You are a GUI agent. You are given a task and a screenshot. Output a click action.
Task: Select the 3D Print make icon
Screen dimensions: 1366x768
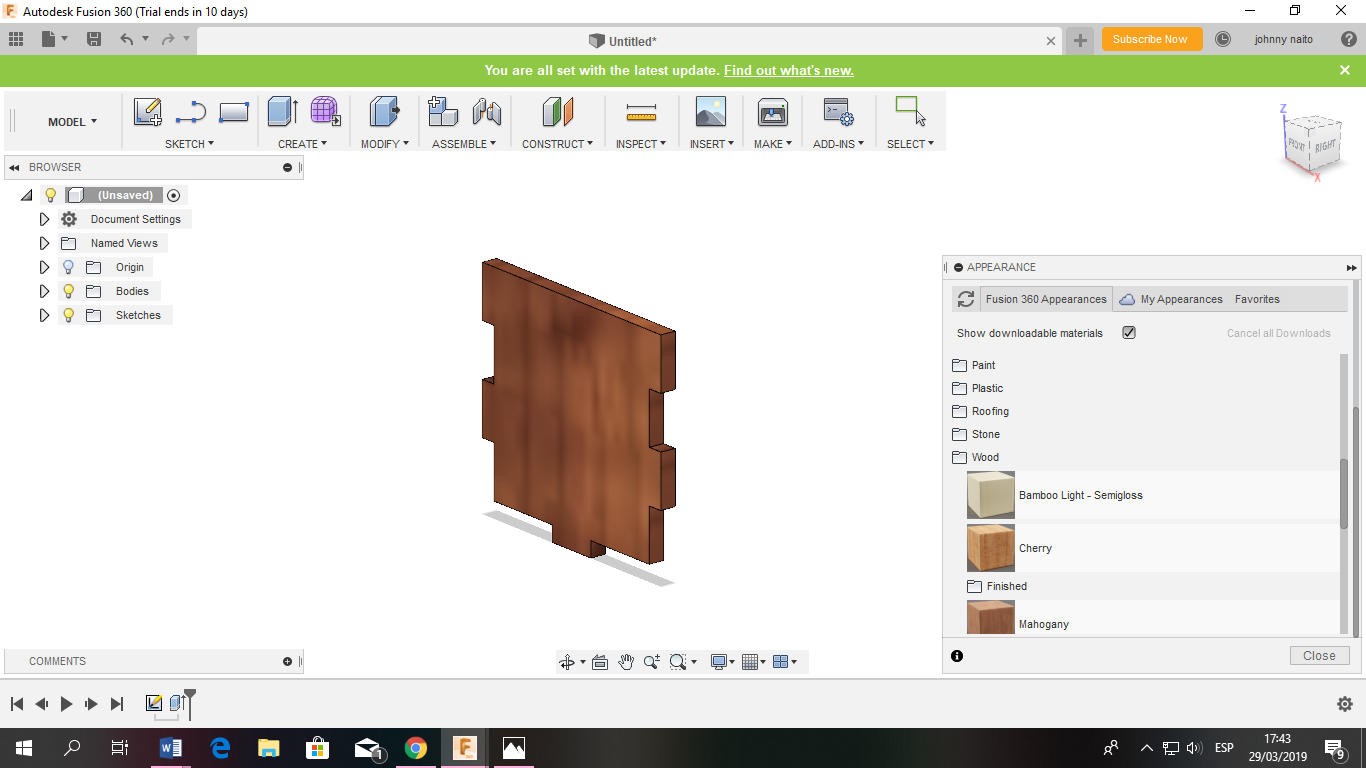(773, 112)
